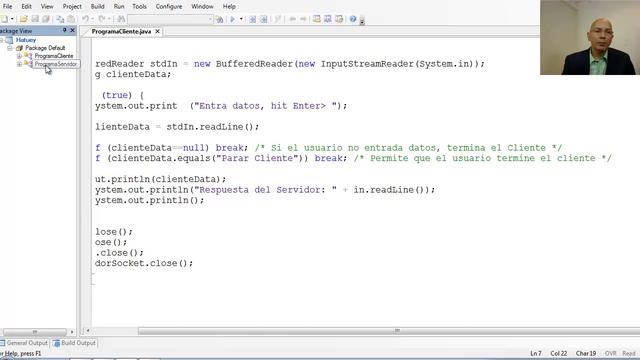The image size is (640, 360).
Task: Click the Save toolbar icon
Action: [35, 19]
